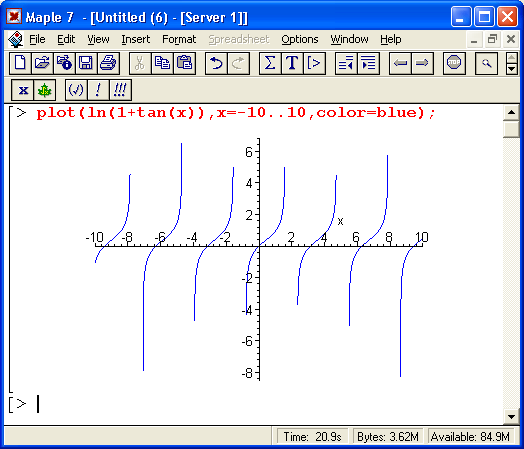Create a new worksheet with the blank page icon

point(20,63)
